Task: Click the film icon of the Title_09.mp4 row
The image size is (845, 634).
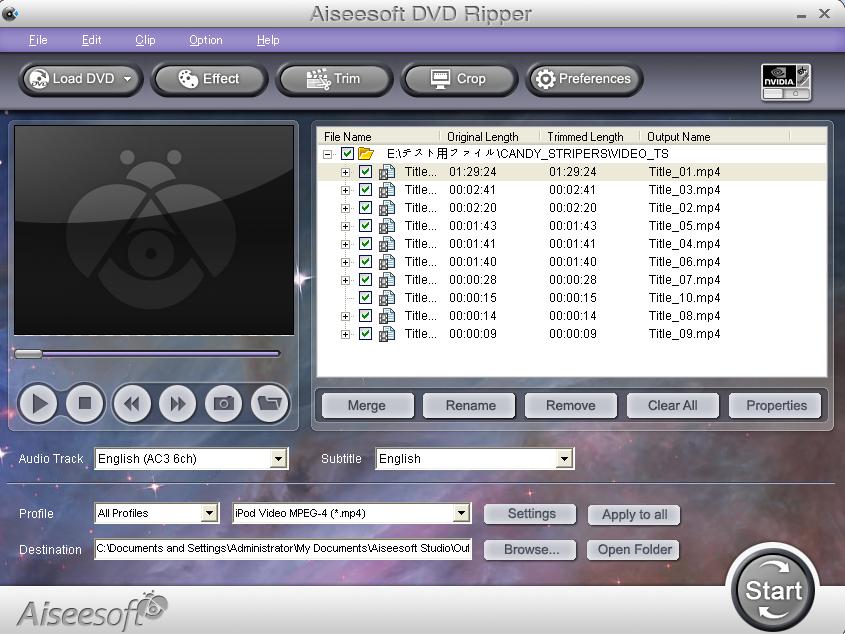Action: (x=387, y=334)
